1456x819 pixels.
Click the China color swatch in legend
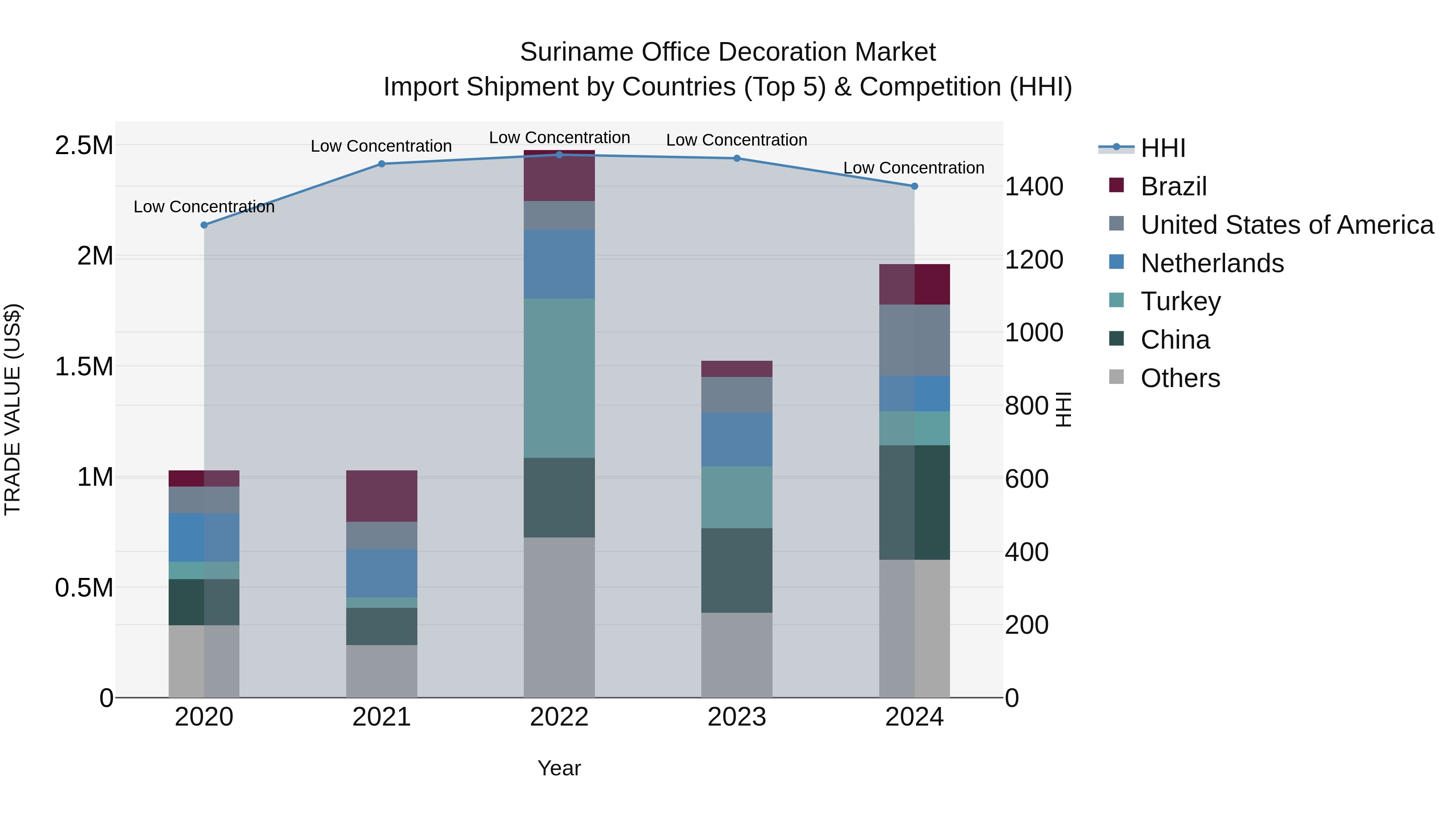(x=1116, y=339)
